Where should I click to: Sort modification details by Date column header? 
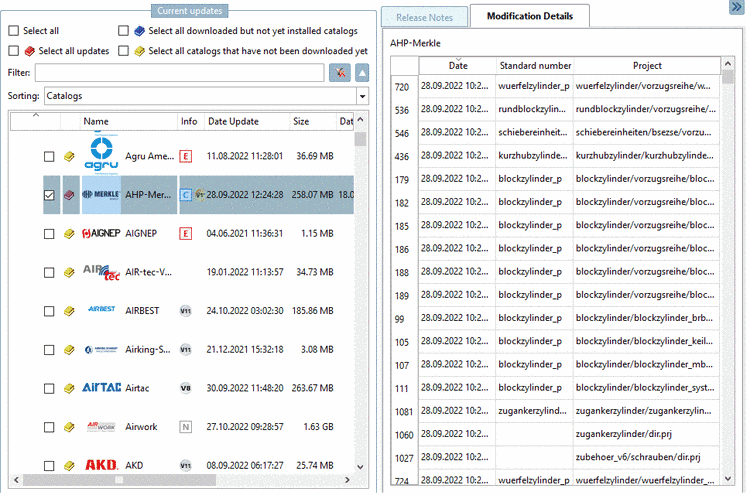458,66
